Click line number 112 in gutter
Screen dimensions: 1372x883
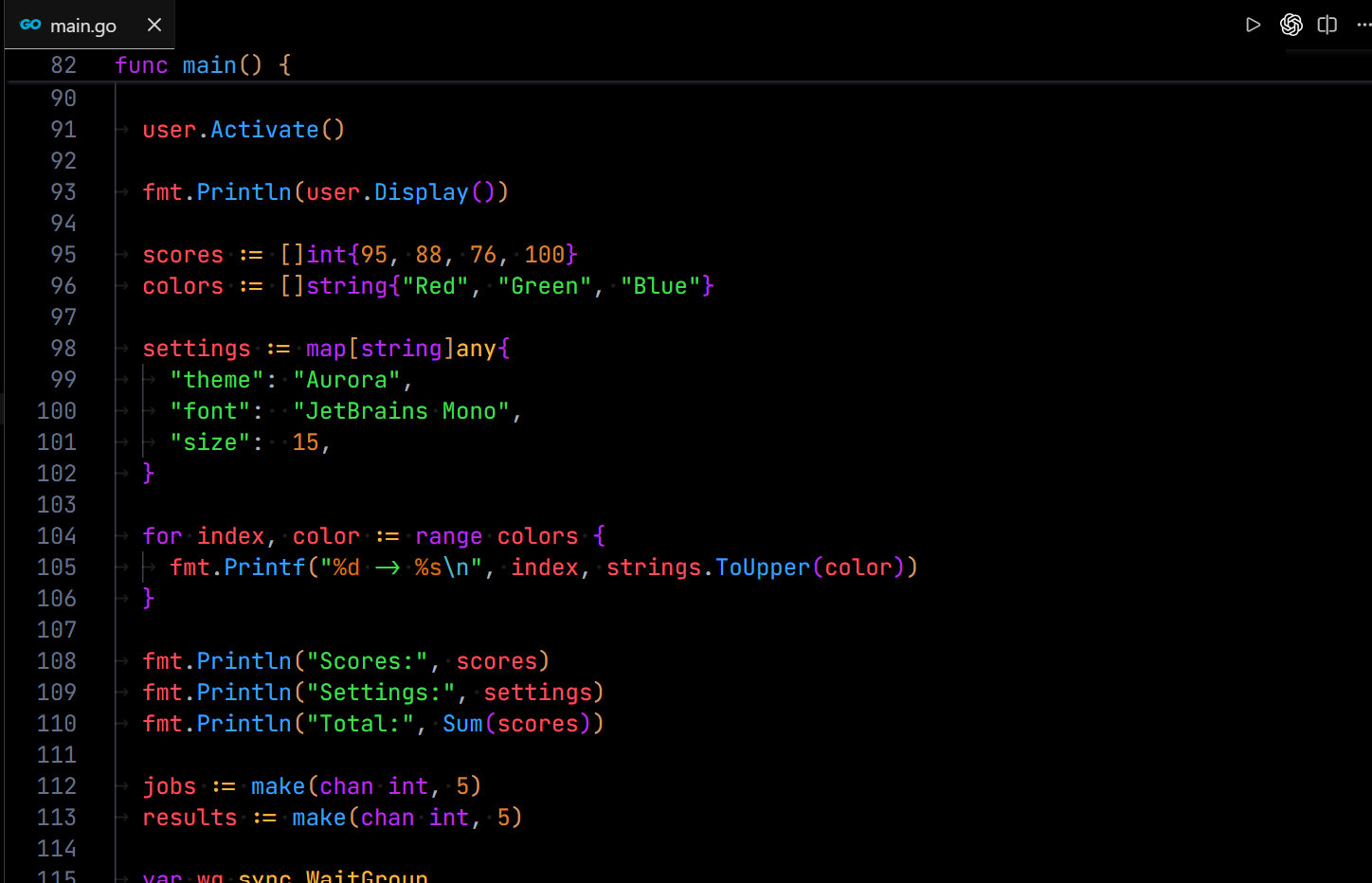pyautogui.click(x=57, y=786)
